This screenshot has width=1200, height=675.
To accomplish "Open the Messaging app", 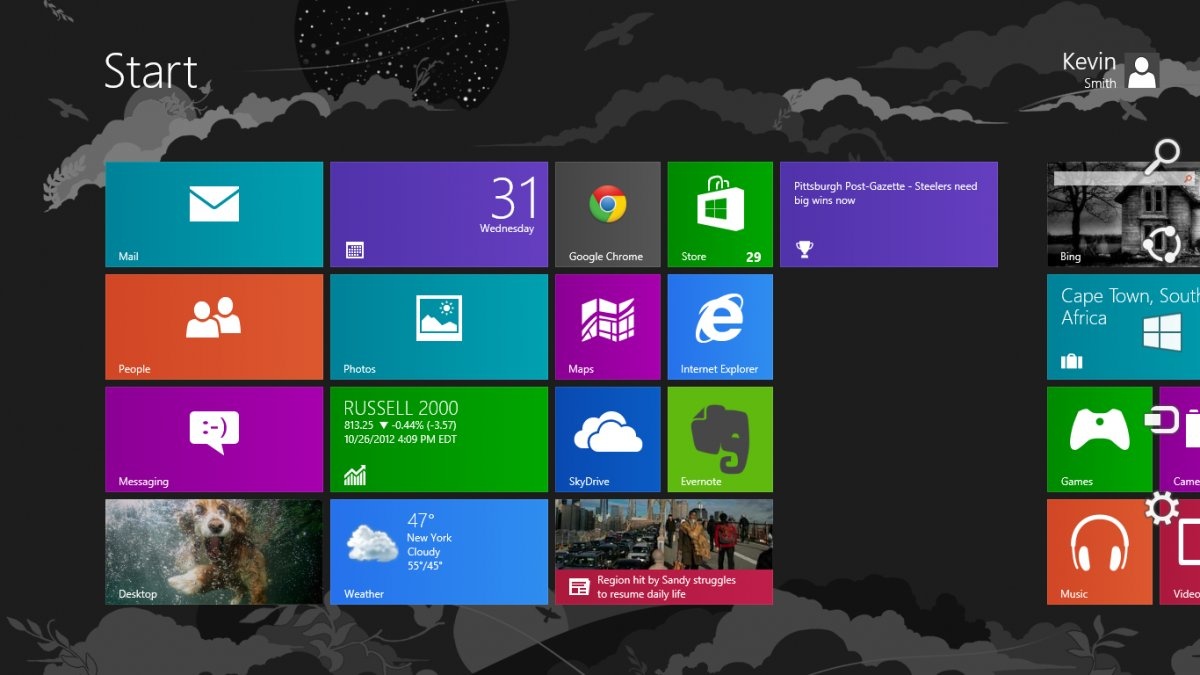I will point(212,439).
